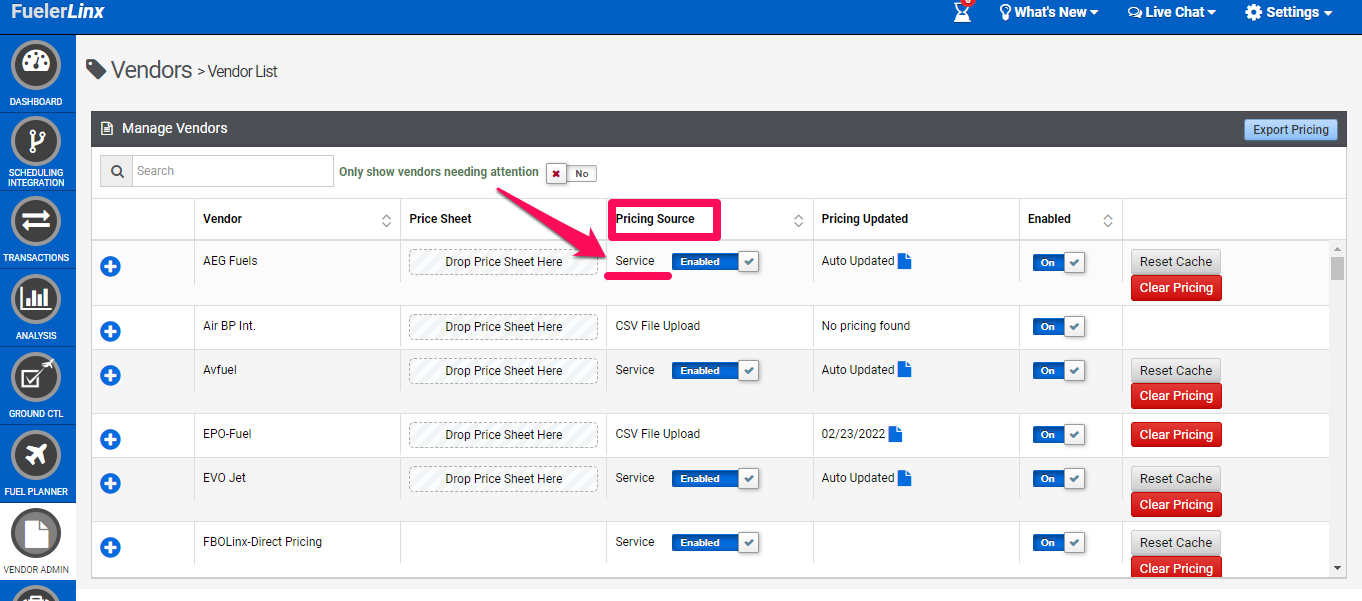Clear Pricing for EPO-Fuel
Viewport: 1362px width, 601px height.
click(x=1176, y=435)
